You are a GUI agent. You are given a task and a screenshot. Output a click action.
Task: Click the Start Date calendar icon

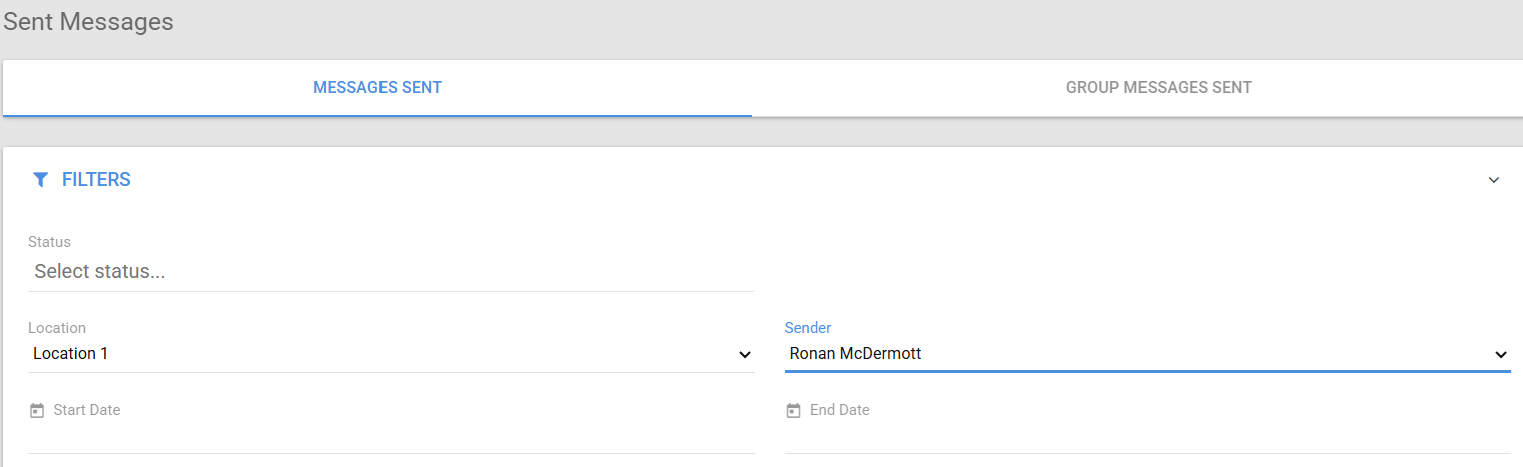37,411
